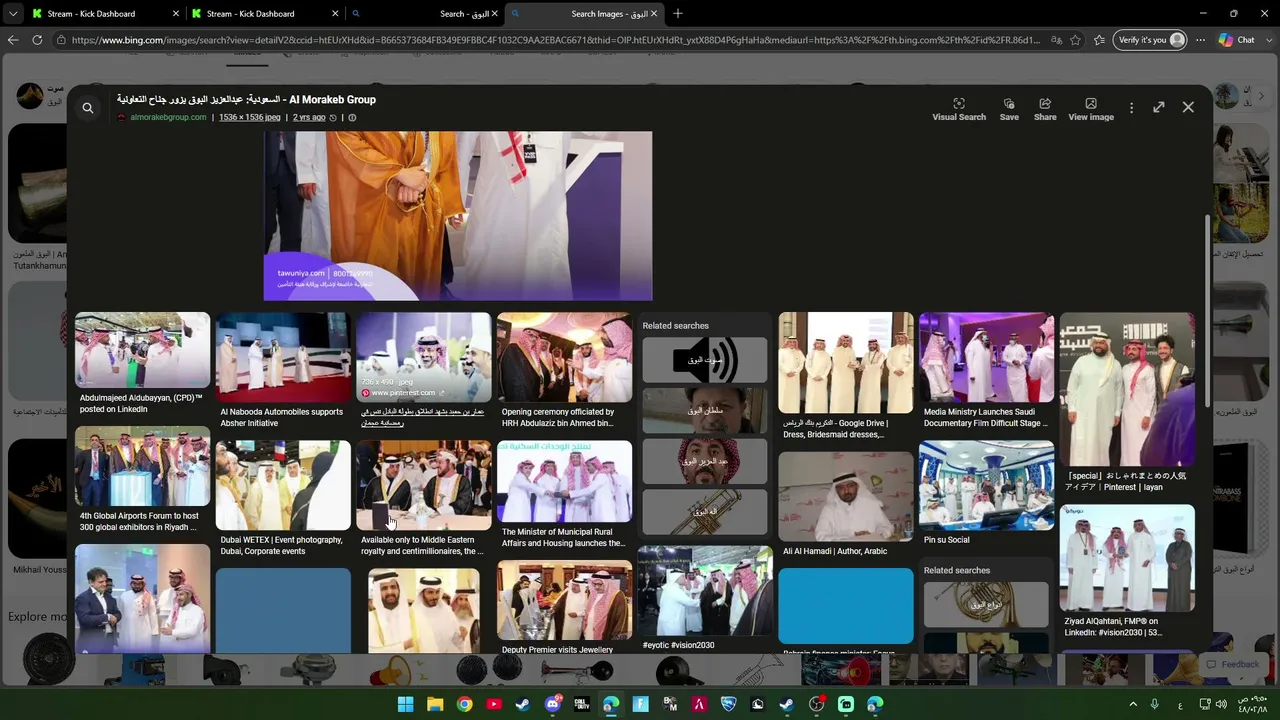
Task: Select related search صوت البوق with speaker image
Action: click(x=705, y=360)
